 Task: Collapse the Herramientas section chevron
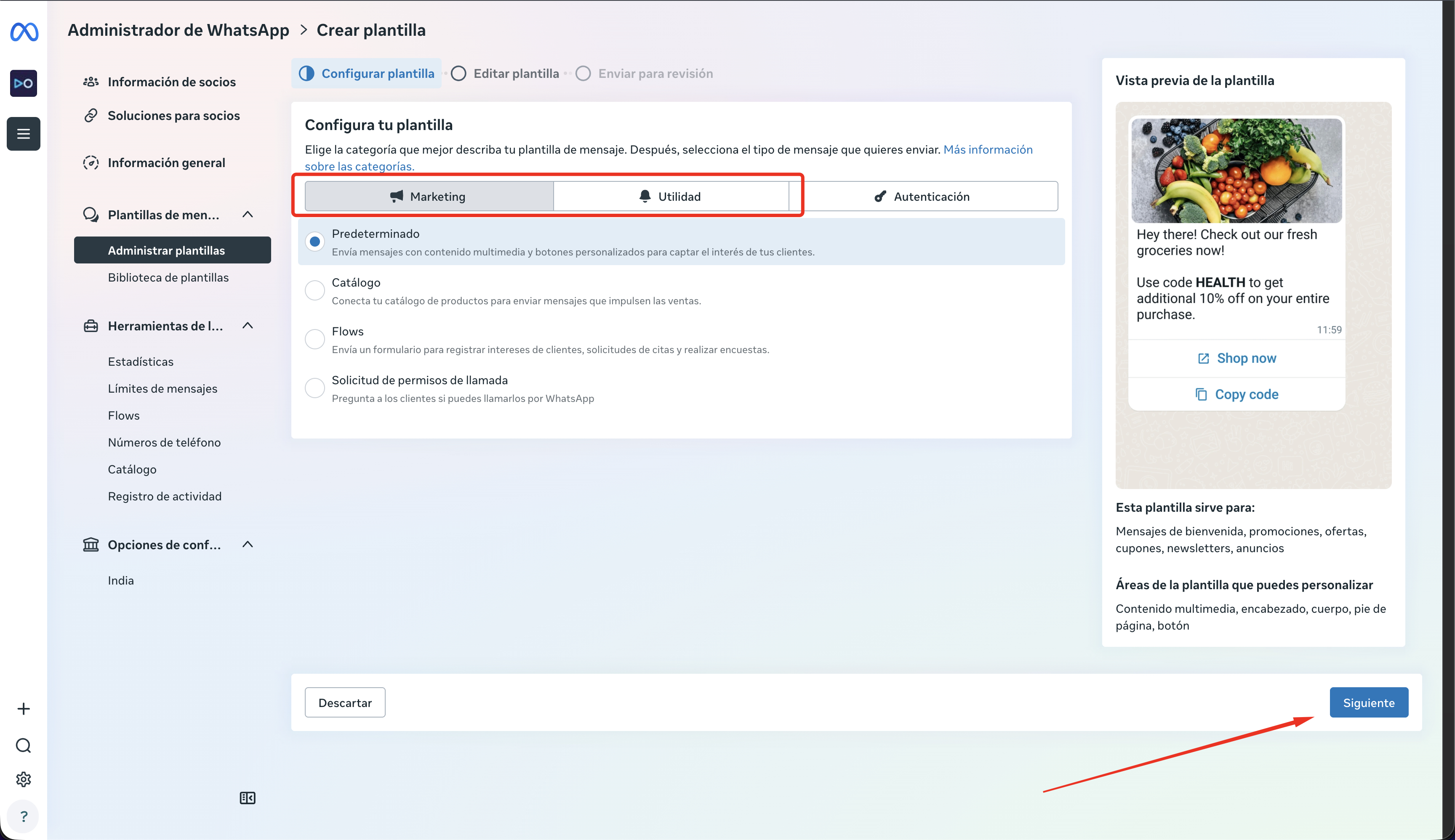click(x=248, y=326)
